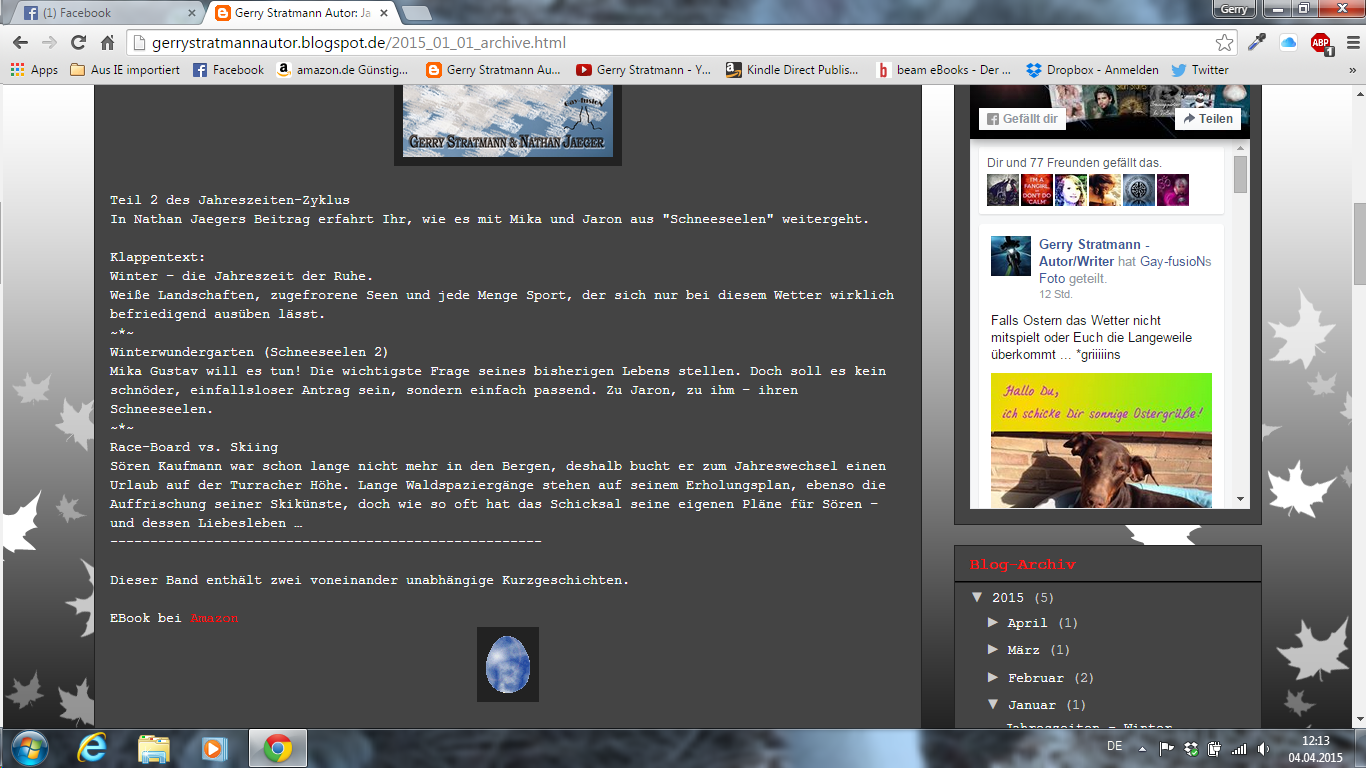The image size is (1366, 768).
Task: Open the Gay-fusioNs link
Action: coord(1176,261)
